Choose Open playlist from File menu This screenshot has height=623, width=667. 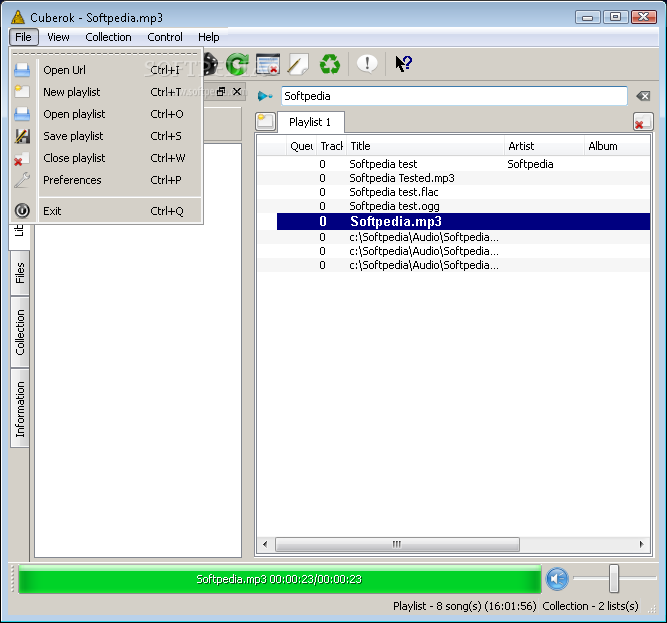[105, 114]
